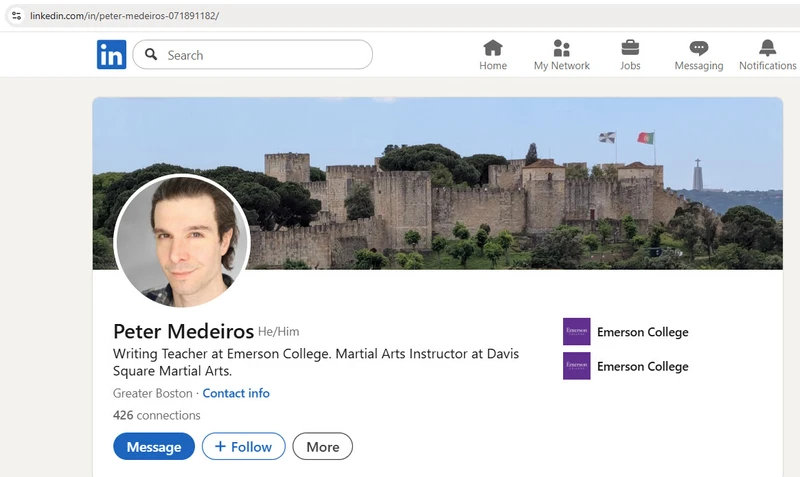Click the LinkedIn logo icon
Viewport: 800px width, 477px height.
(x=111, y=55)
